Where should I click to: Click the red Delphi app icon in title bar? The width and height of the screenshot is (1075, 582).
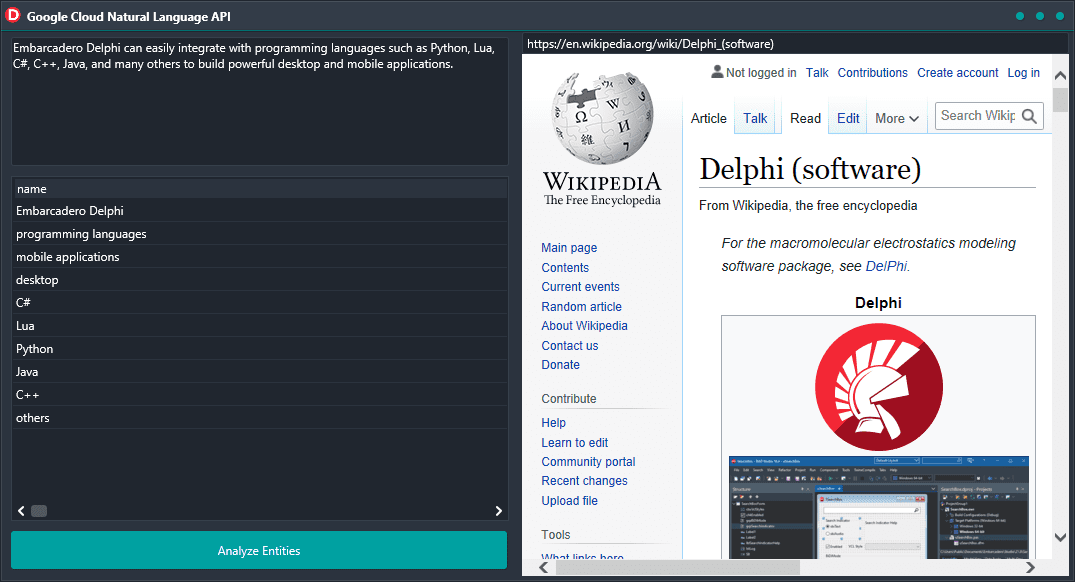[12, 15]
